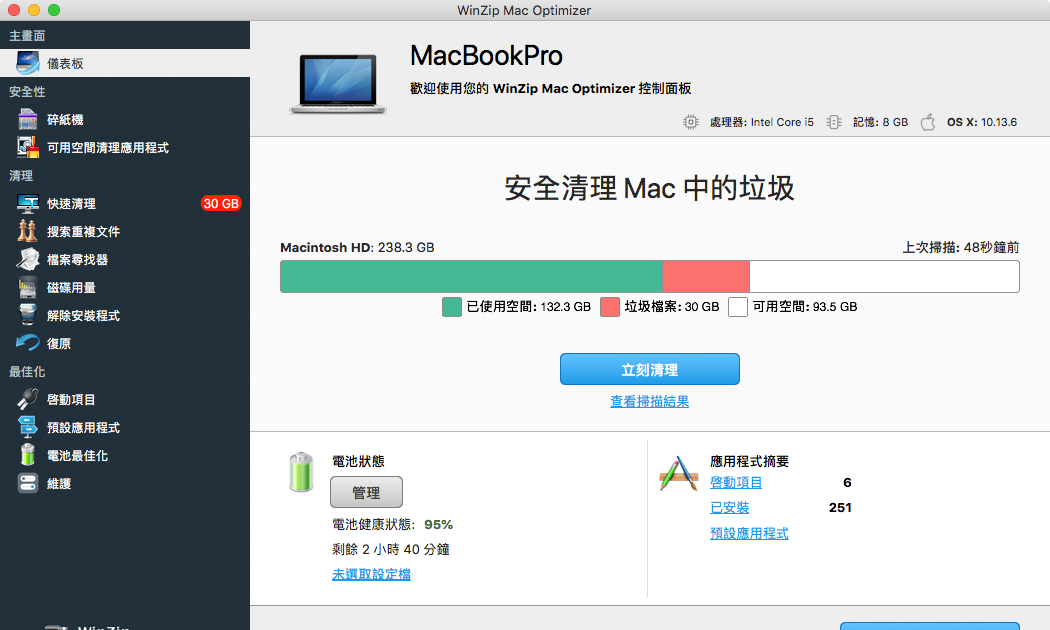The image size is (1050, 630).
Task: Click the 處理器: Intel Core i5 text
Action: (762, 122)
